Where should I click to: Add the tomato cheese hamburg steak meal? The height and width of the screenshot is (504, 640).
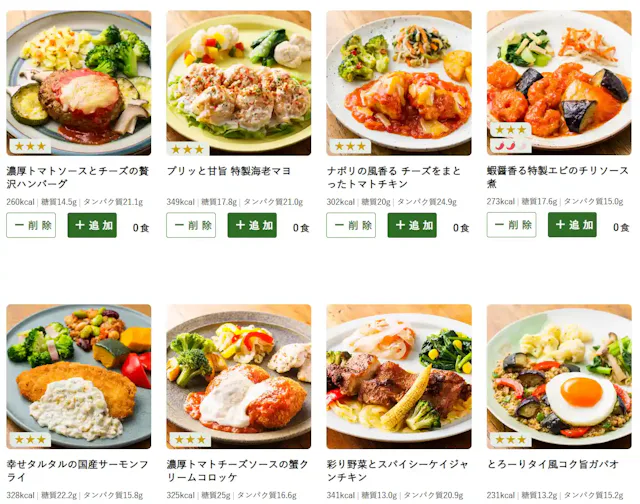tap(92, 225)
